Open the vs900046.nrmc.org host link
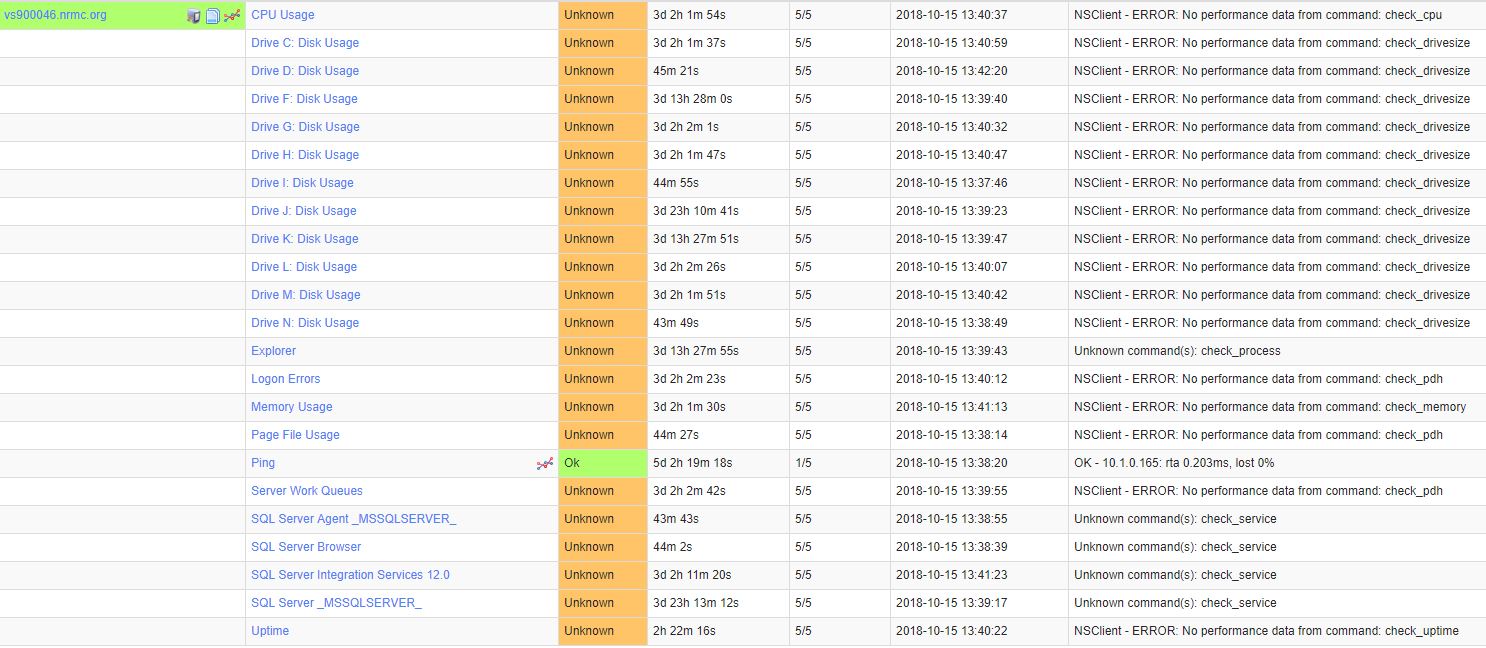 (55, 15)
